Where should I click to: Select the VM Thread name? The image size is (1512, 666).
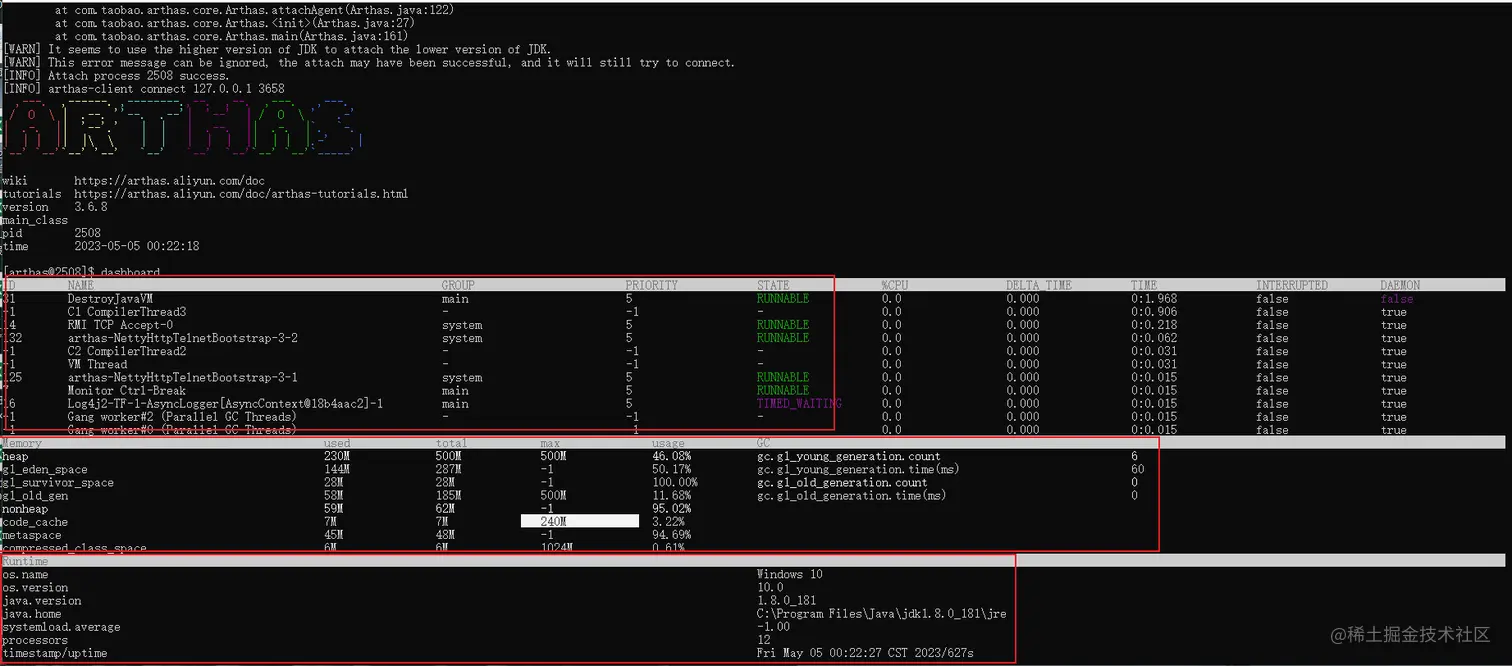coord(97,364)
